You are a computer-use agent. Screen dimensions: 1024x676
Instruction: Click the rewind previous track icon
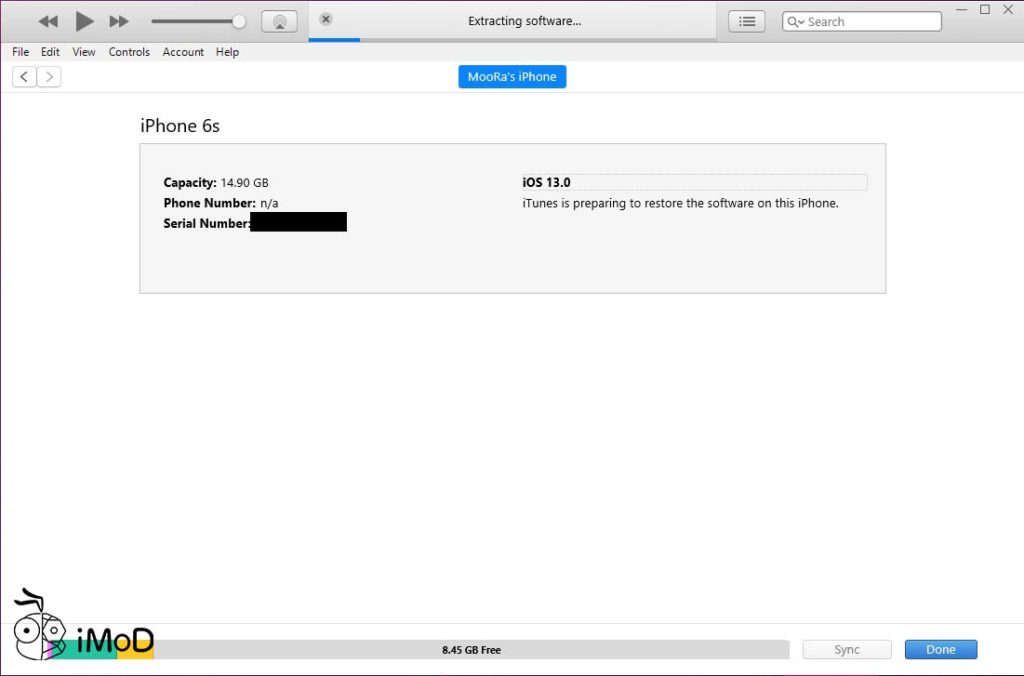pos(48,22)
